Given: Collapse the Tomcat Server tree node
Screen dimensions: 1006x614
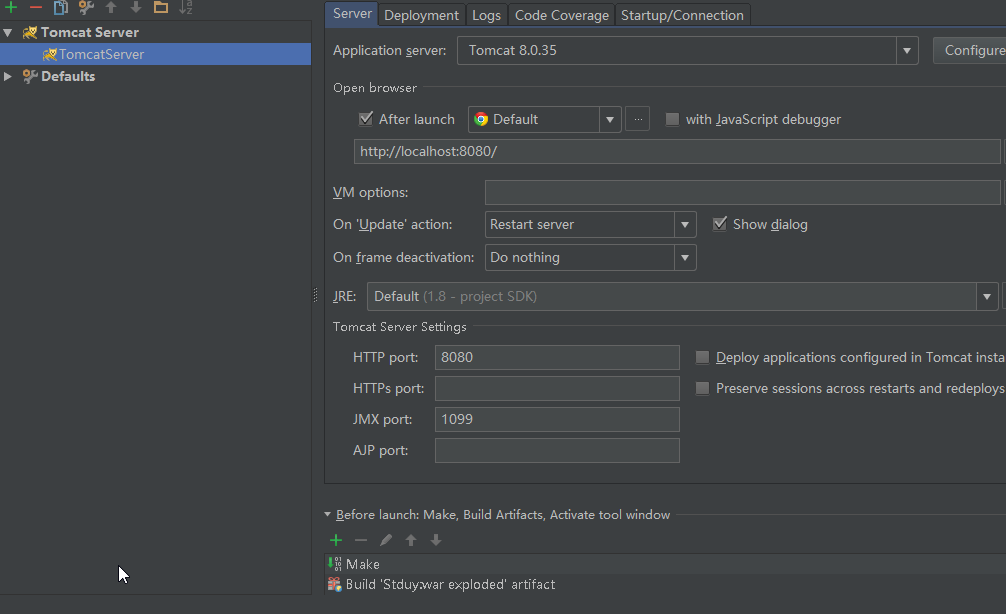Looking at the screenshot, I should [8, 32].
